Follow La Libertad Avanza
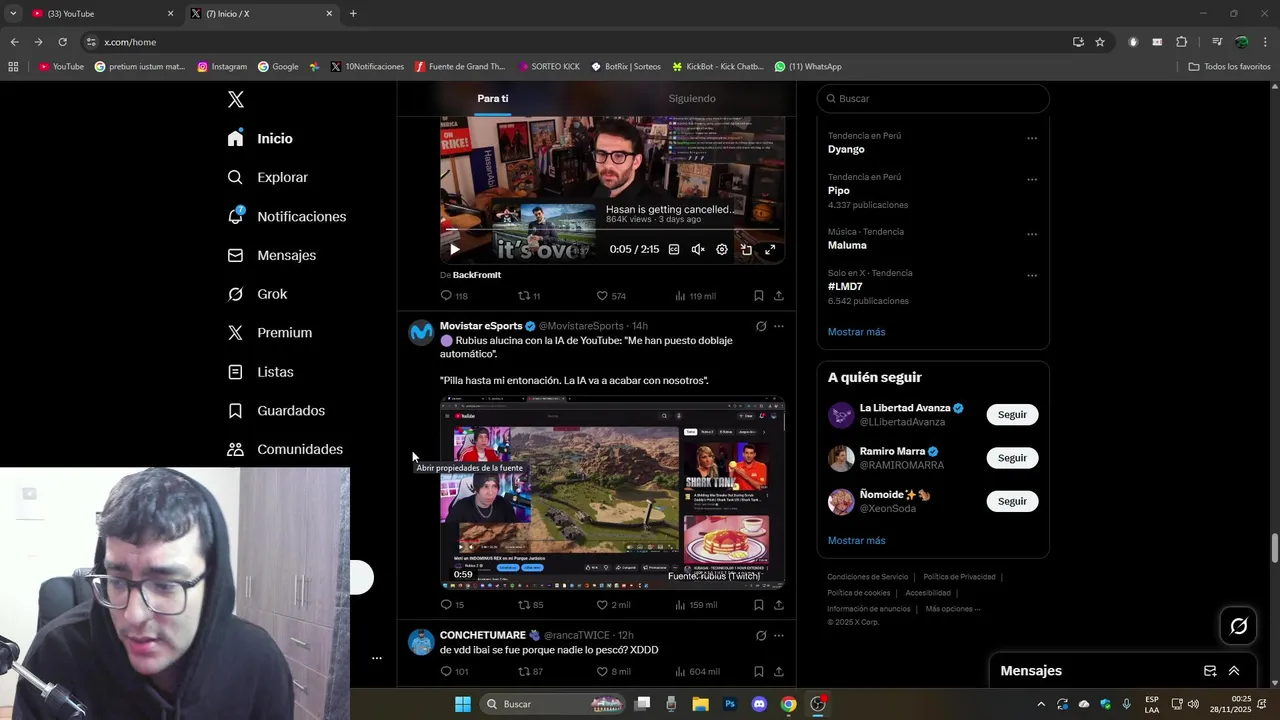This screenshot has width=1280, height=720. click(1012, 414)
